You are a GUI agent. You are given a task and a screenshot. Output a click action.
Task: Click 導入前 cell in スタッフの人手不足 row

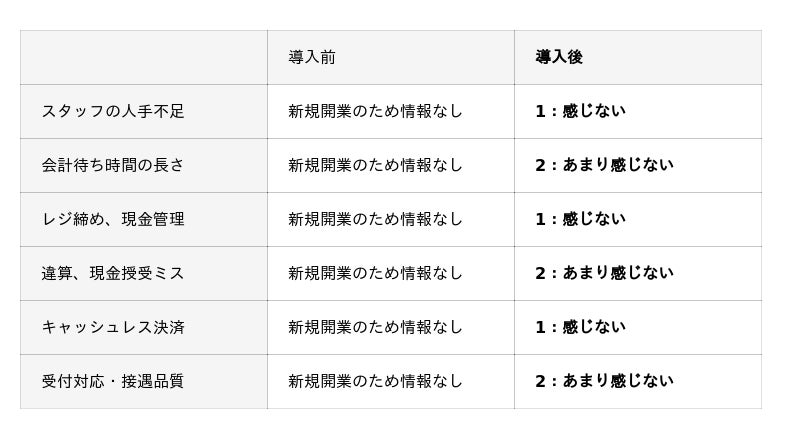[x=375, y=111]
